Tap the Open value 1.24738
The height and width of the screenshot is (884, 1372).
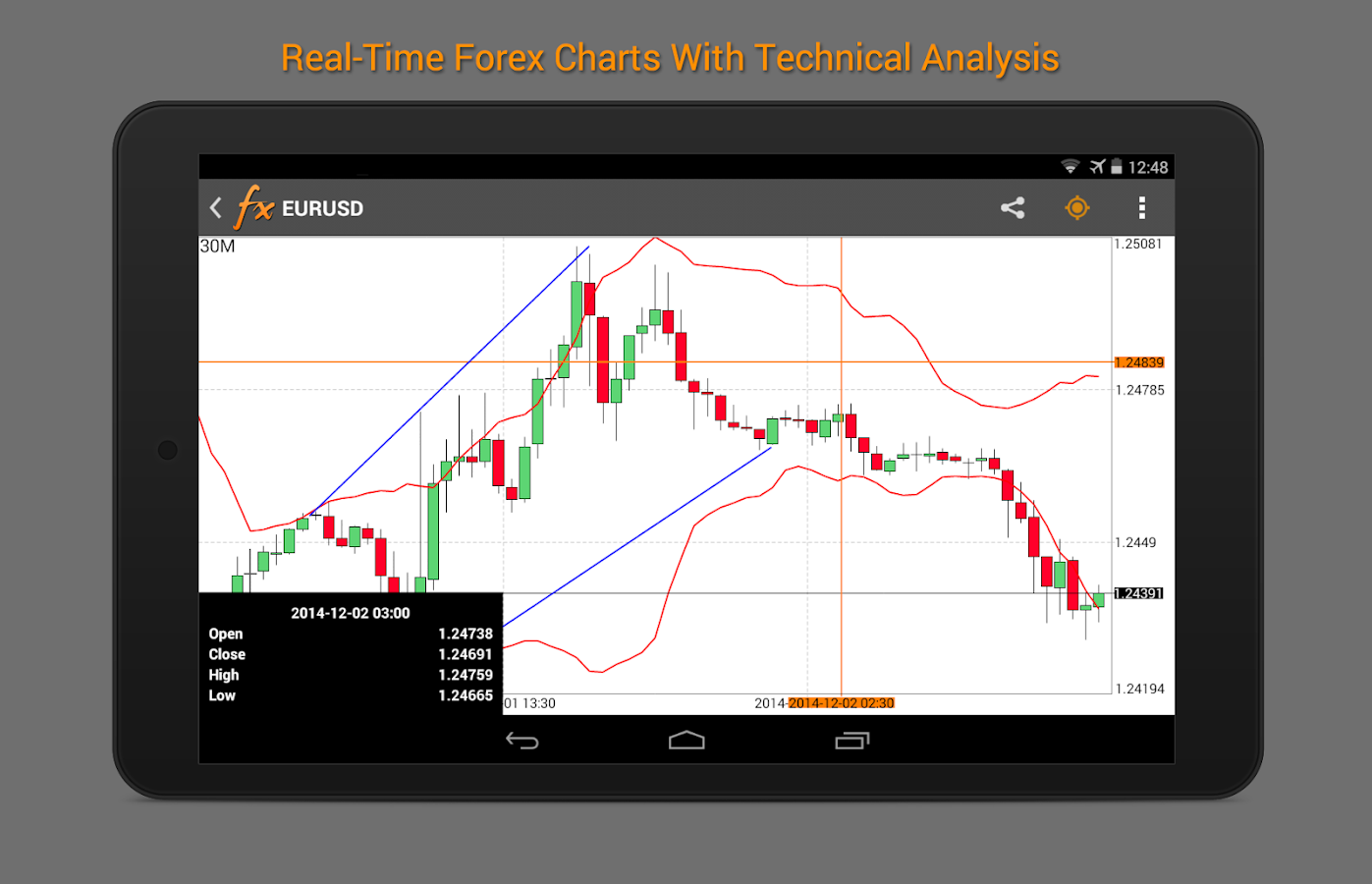tap(466, 634)
